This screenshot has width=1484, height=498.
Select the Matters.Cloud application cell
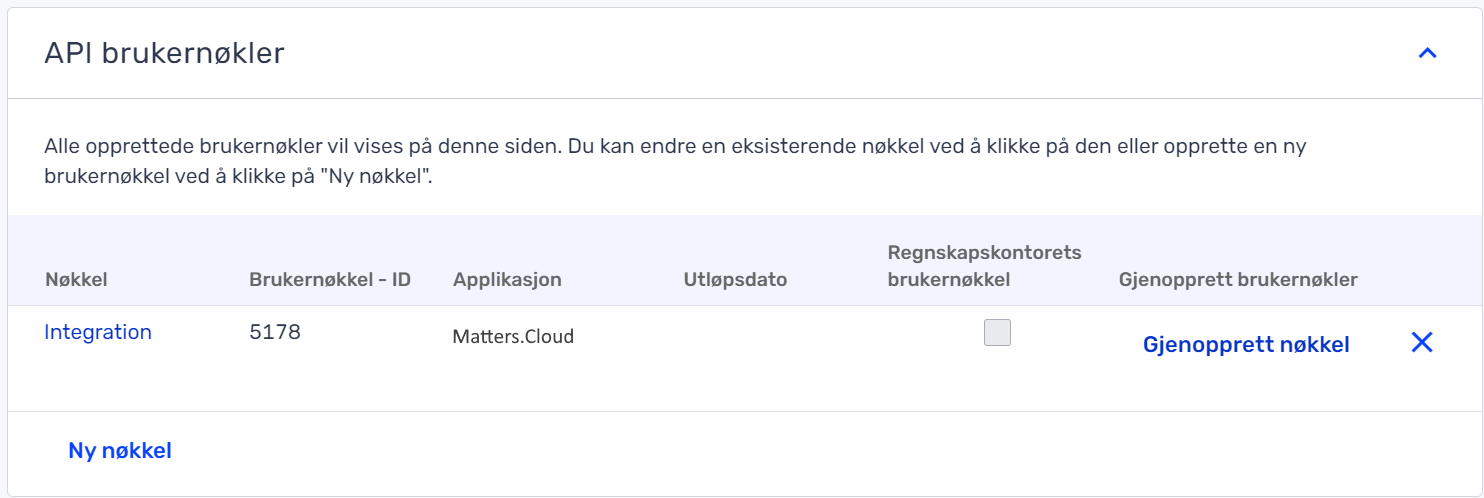point(514,337)
